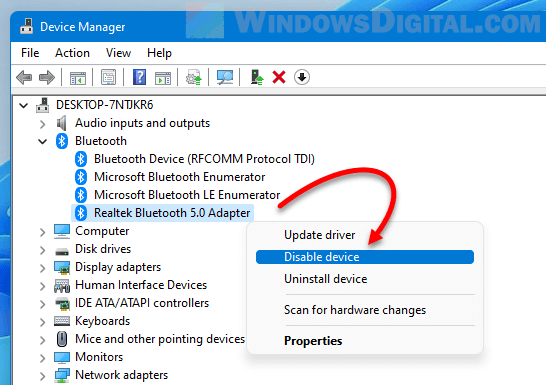
Task: Click the Microsoft Bluetooth Enumerator icon
Action: click(81, 177)
